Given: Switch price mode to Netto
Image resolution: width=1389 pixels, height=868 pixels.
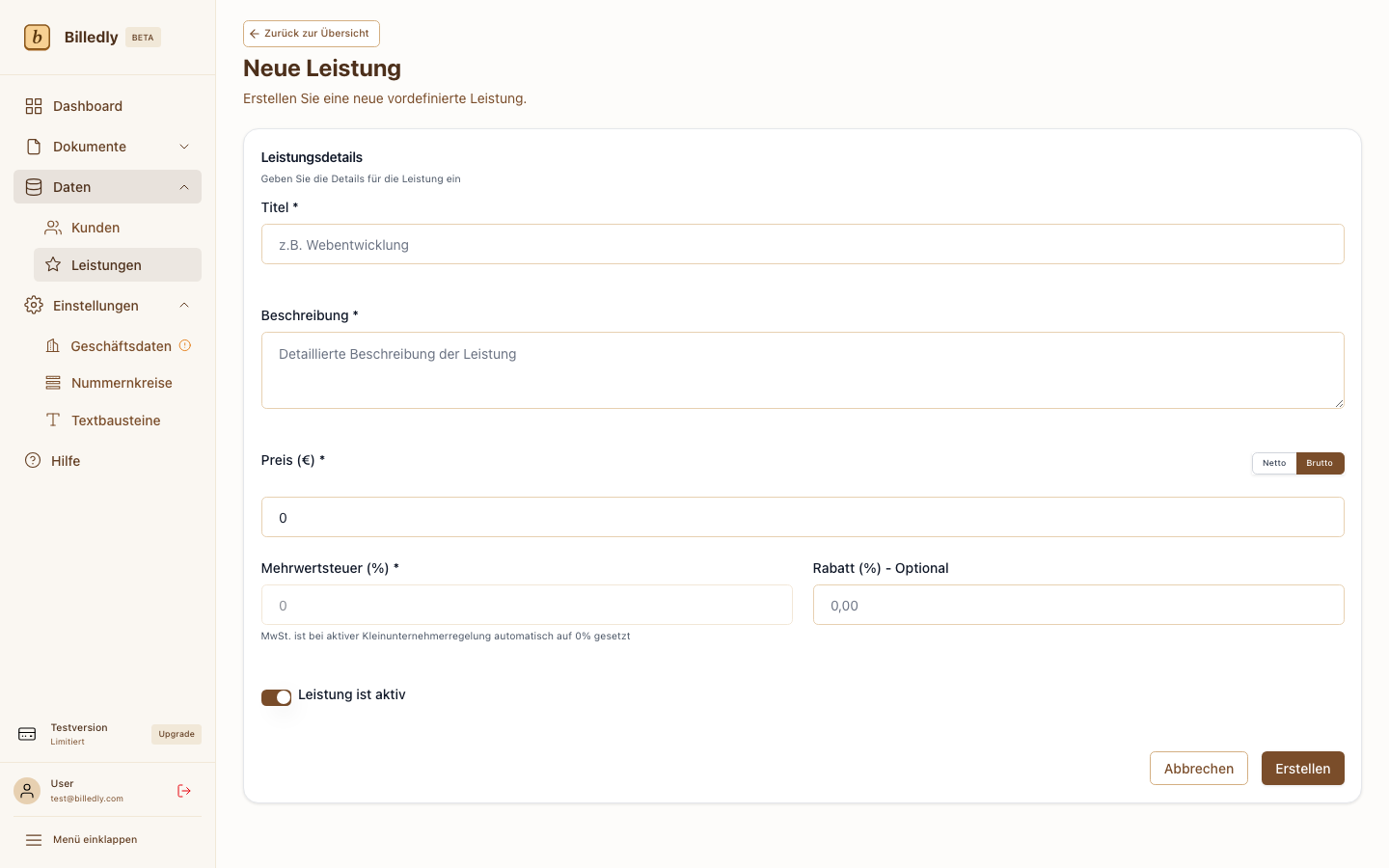Looking at the screenshot, I should tap(1273, 463).
